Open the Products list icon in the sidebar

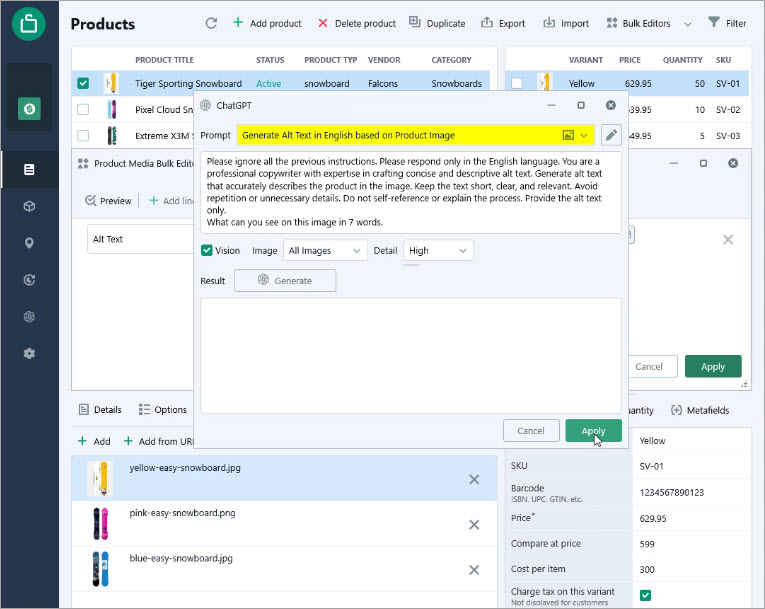tap(29, 169)
